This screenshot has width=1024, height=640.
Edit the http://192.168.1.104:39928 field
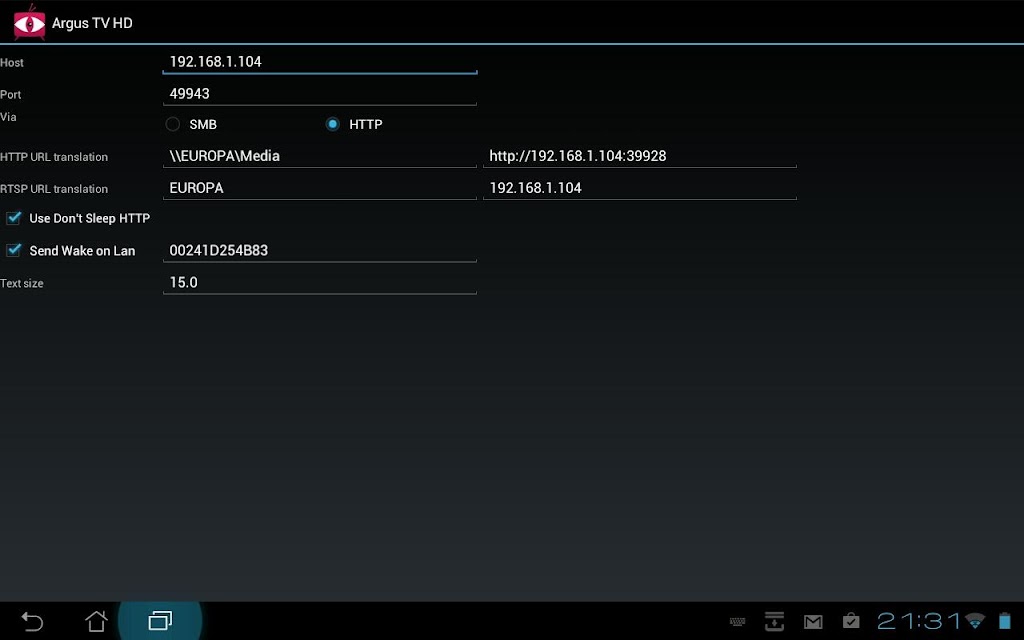click(639, 156)
